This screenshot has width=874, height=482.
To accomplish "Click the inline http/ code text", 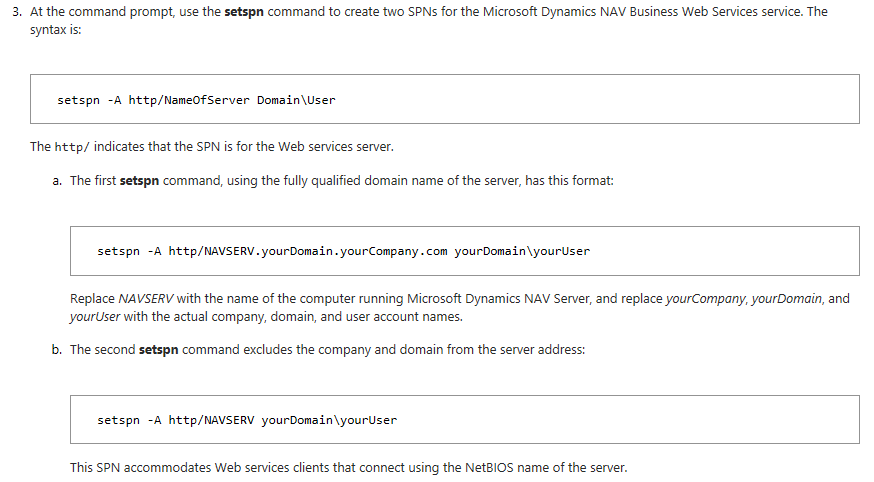I will tap(71, 147).
